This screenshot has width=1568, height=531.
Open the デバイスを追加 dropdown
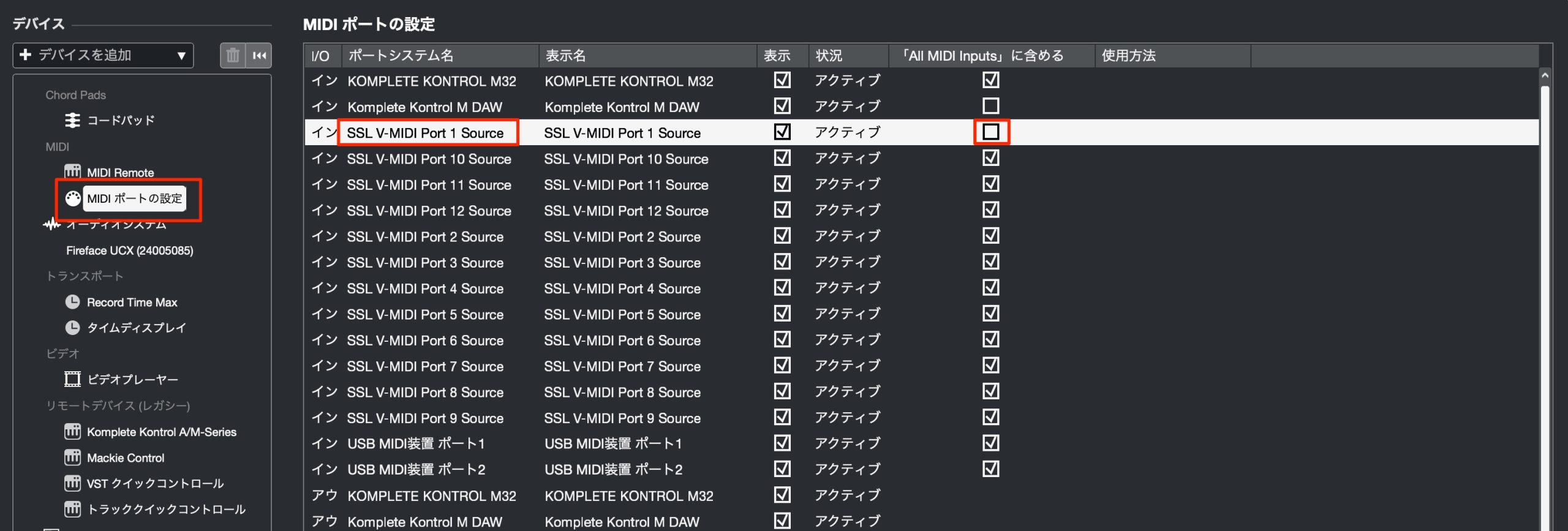click(103, 55)
